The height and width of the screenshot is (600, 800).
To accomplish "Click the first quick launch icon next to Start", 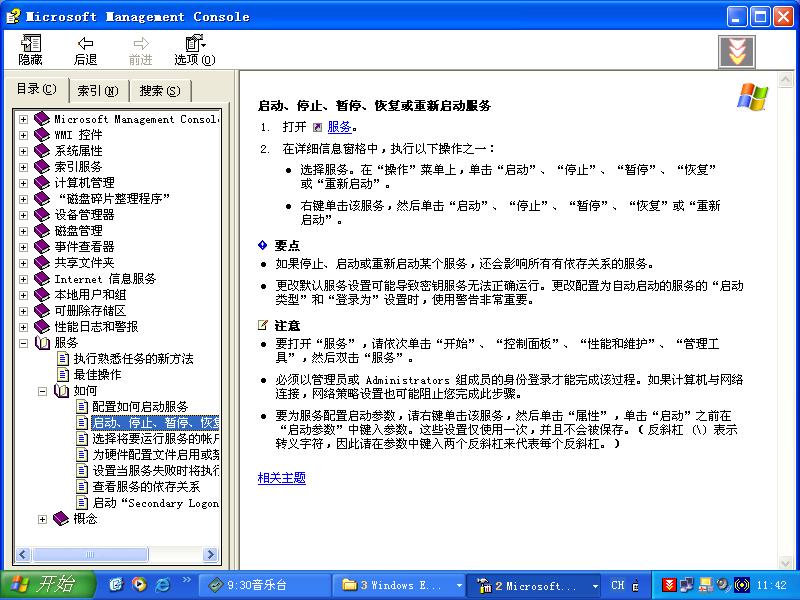I will click(x=116, y=585).
